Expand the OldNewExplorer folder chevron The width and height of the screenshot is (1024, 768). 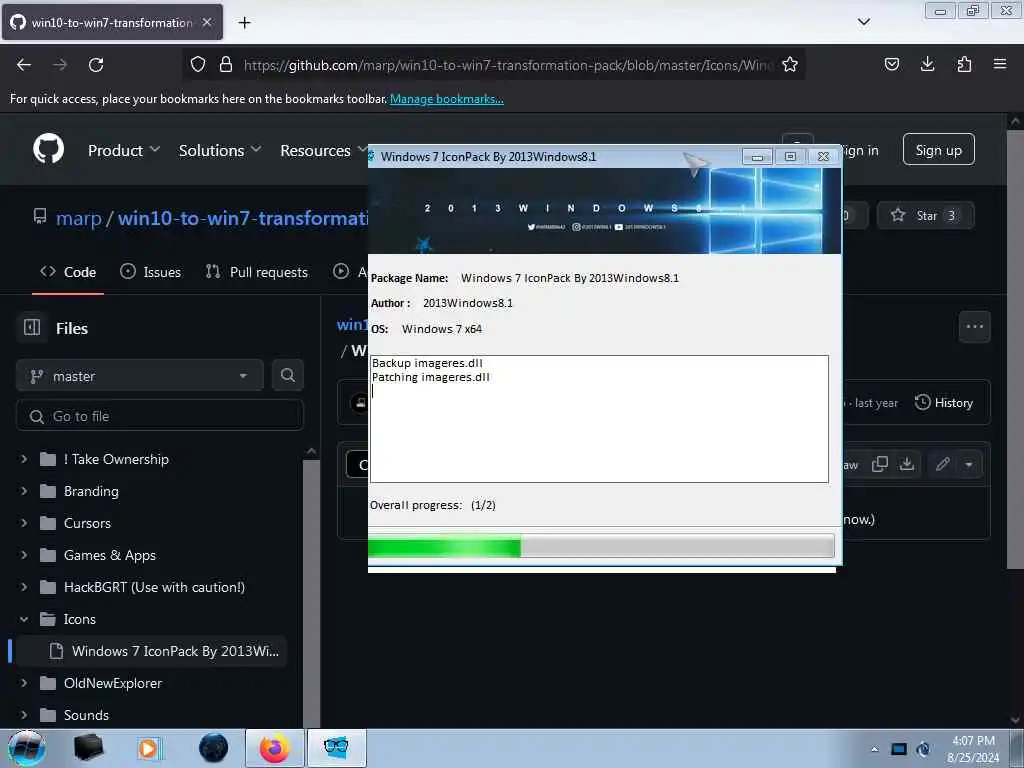[x=24, y=683]
